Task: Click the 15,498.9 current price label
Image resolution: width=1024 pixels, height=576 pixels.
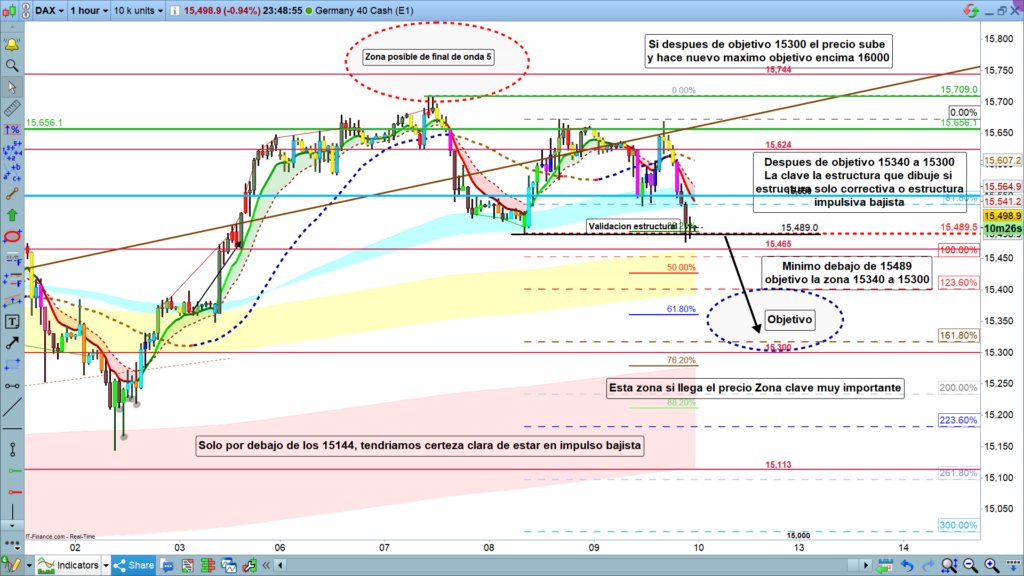Action: (x=1003, y=215)
